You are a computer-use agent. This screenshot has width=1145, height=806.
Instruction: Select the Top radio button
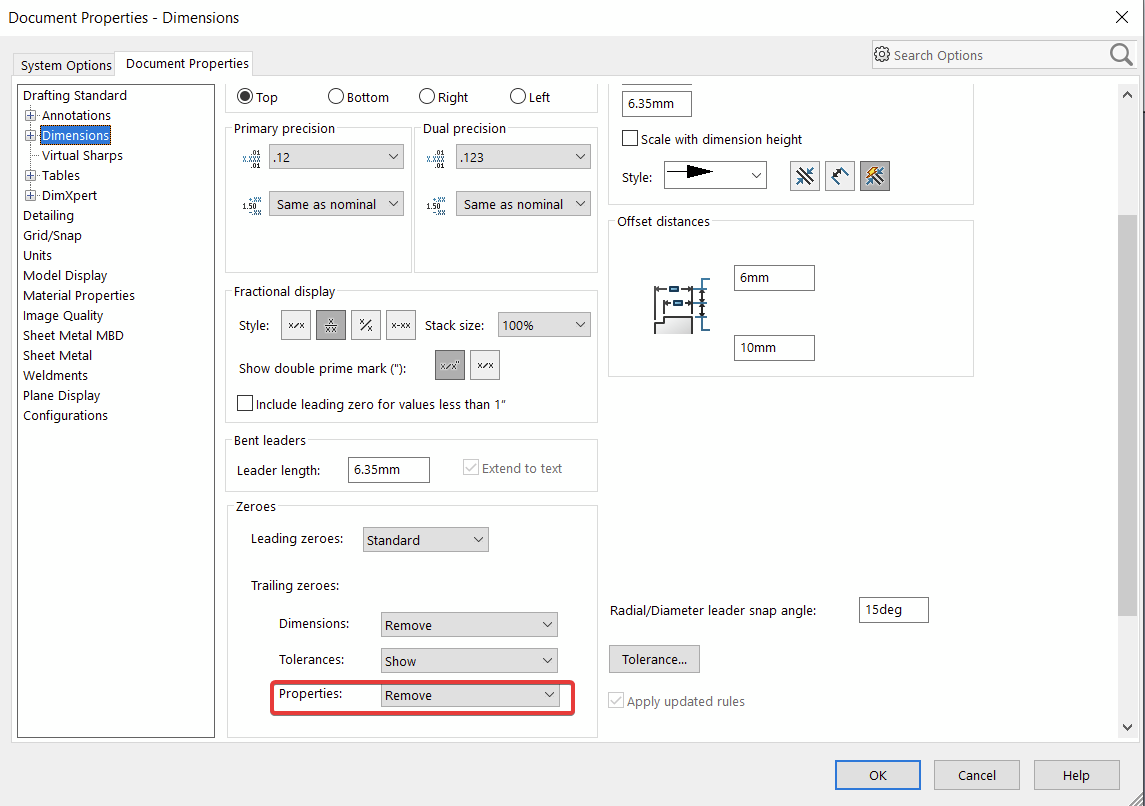[245, 96]
